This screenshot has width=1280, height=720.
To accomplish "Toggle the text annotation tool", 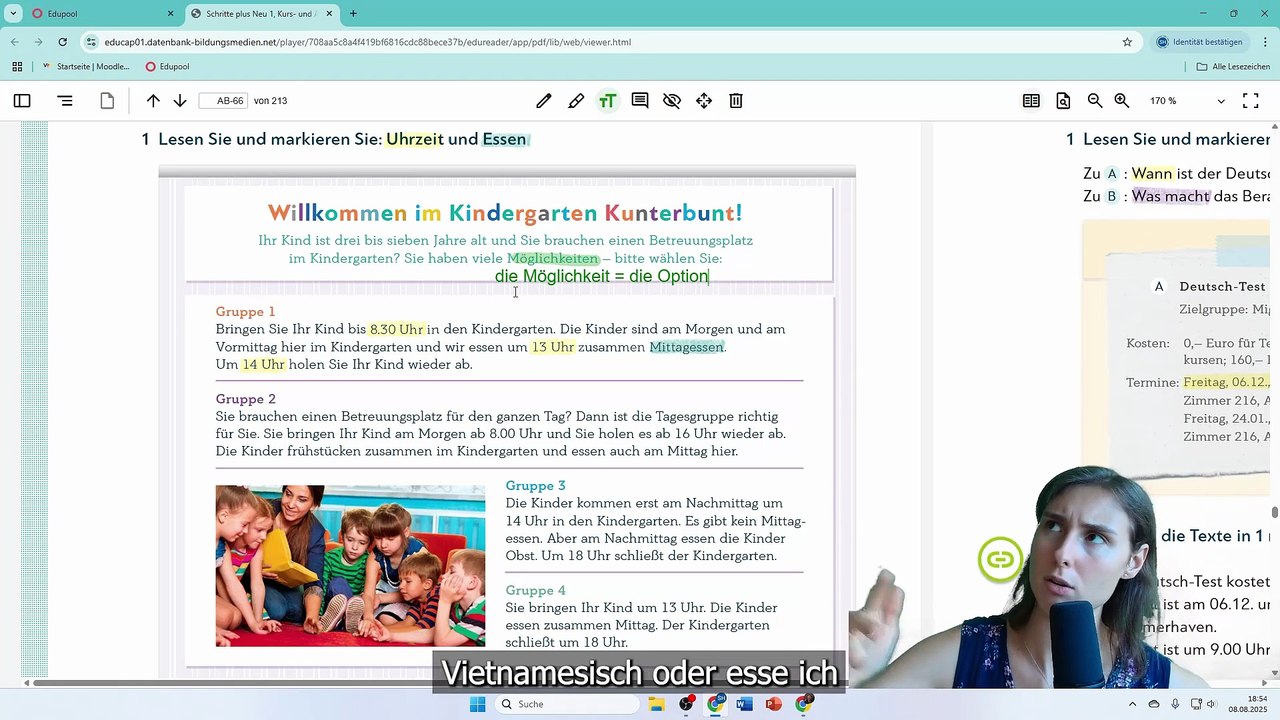I will coord(608,101).
